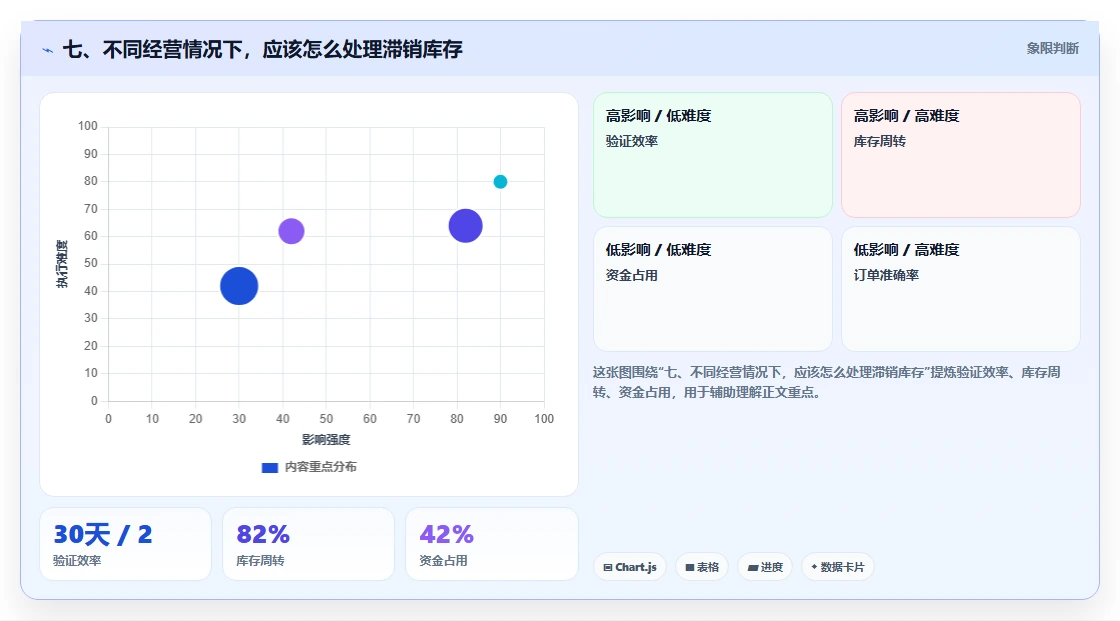The width and height of the screenshot is (1120, 621).
Task: Select the indigo bubble on the right side of the chart
Action: (465, 226)
